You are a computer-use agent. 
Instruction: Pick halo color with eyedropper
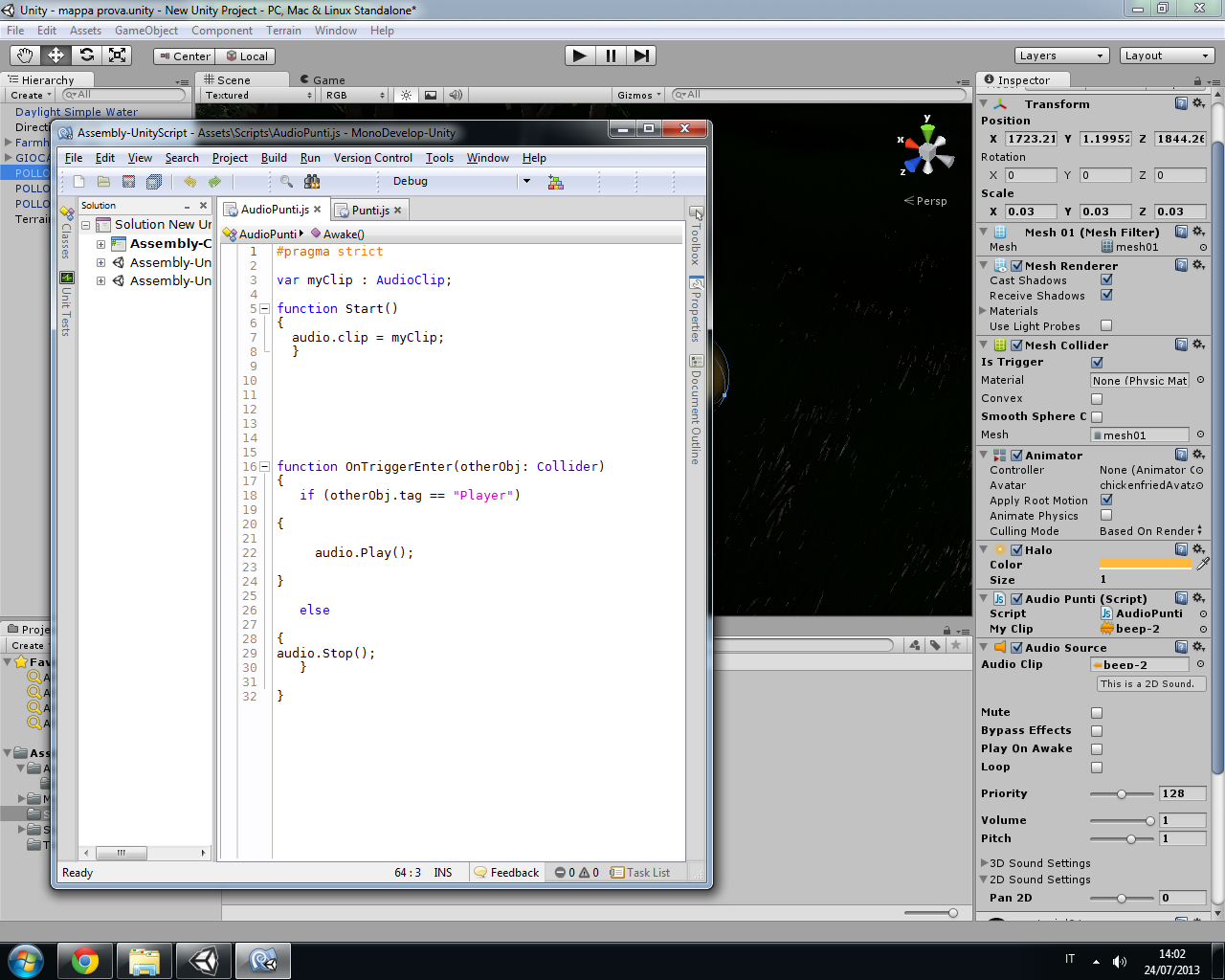pos(1203,564)
